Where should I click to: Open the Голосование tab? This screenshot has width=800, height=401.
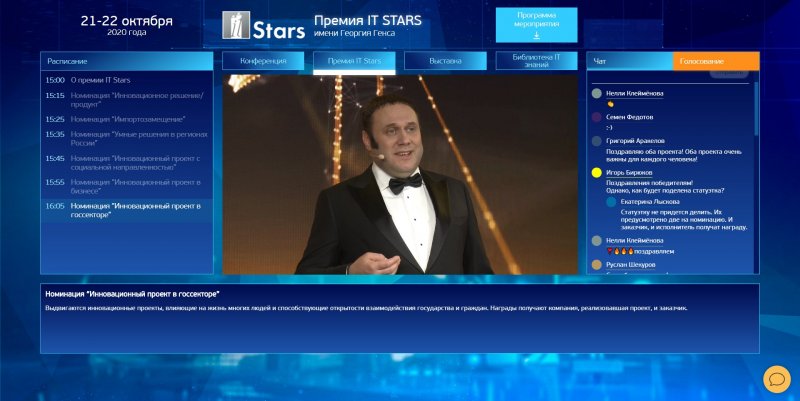pos(716,61)
